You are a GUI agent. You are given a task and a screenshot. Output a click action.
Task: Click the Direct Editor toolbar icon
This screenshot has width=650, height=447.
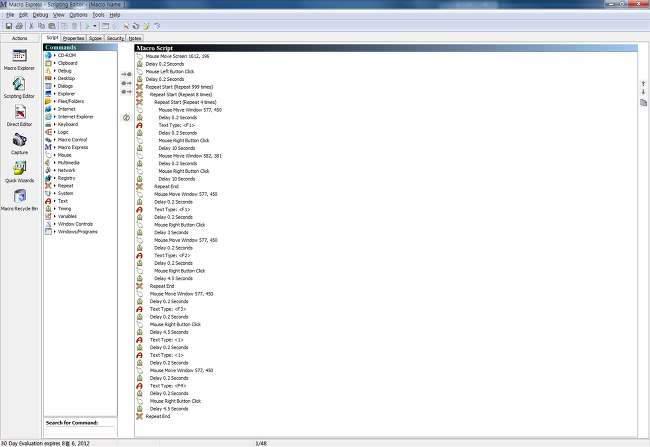(x=126, y=26)
